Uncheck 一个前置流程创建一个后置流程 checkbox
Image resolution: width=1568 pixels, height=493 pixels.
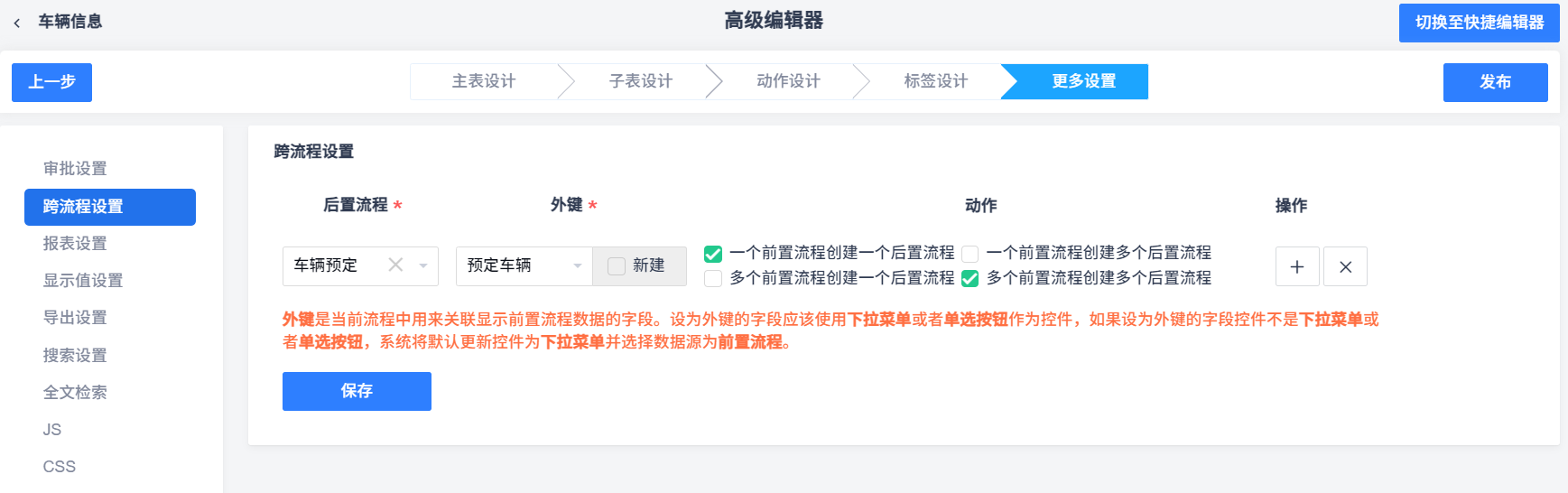[713, 254]
